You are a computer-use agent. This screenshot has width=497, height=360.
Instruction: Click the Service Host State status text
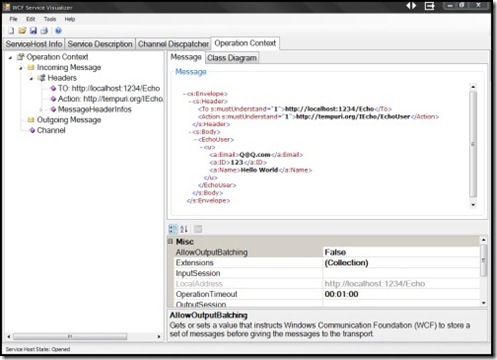point(38,349)
